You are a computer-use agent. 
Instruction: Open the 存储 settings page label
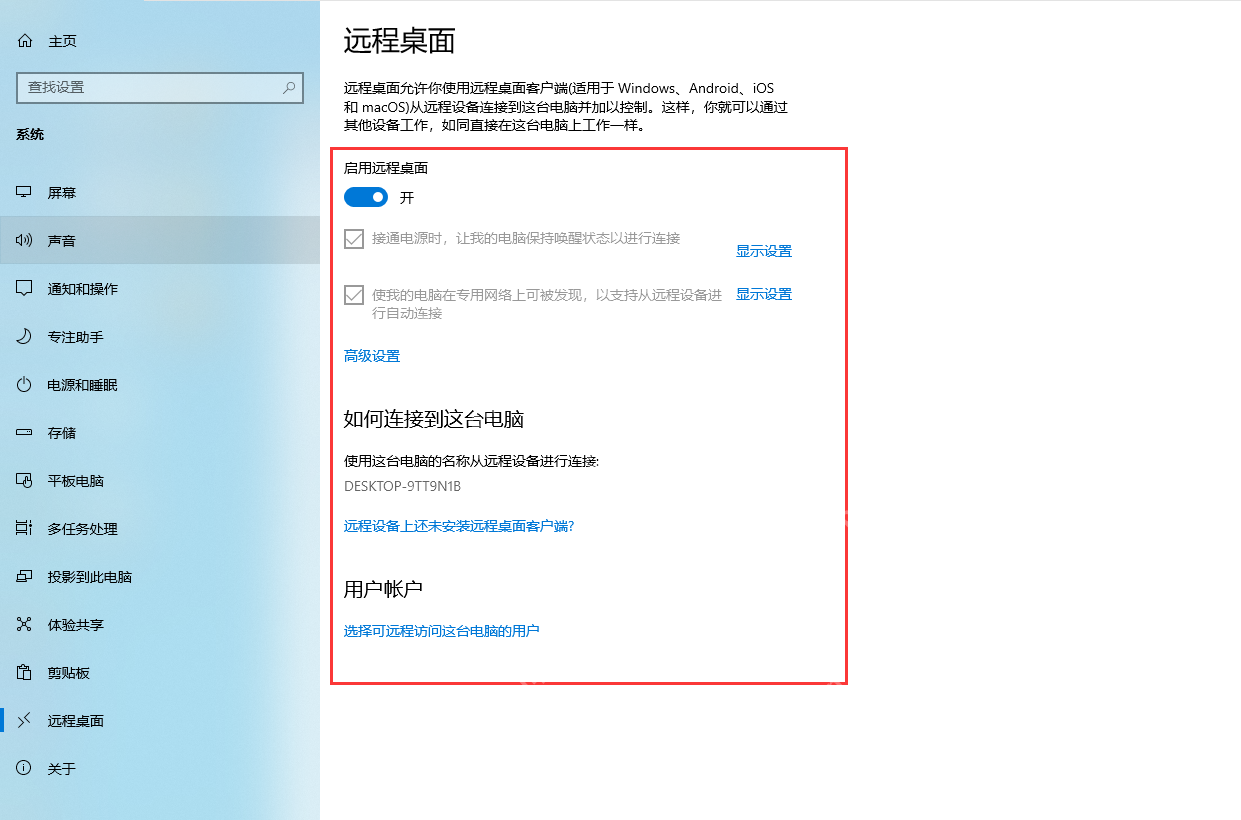coord(62,433)
